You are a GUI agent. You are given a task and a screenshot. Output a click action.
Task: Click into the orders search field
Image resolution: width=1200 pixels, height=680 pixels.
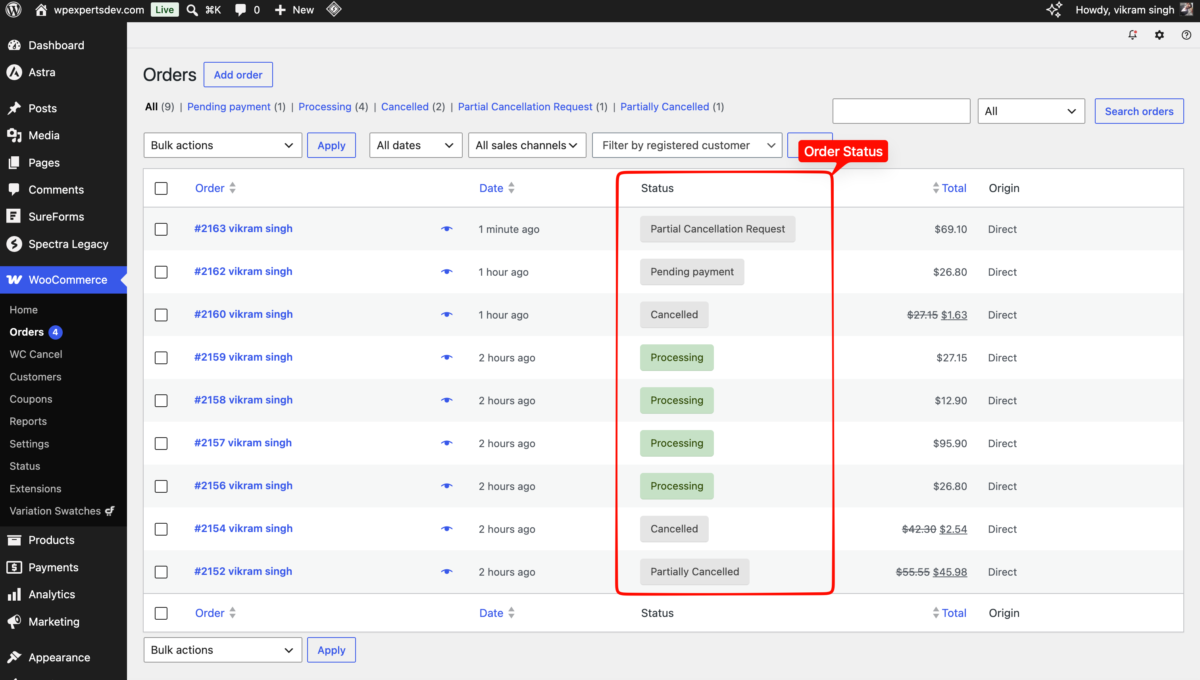[901, 111]
